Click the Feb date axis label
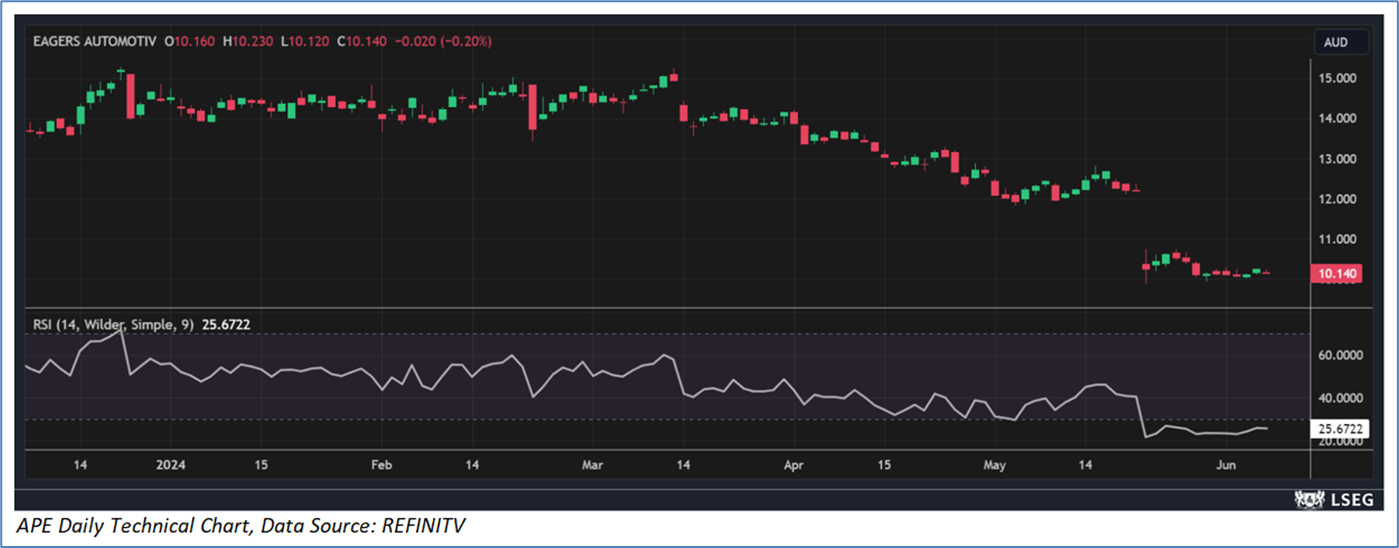The height and width of the screenshot is (548, 1399). tap(381, 465)
